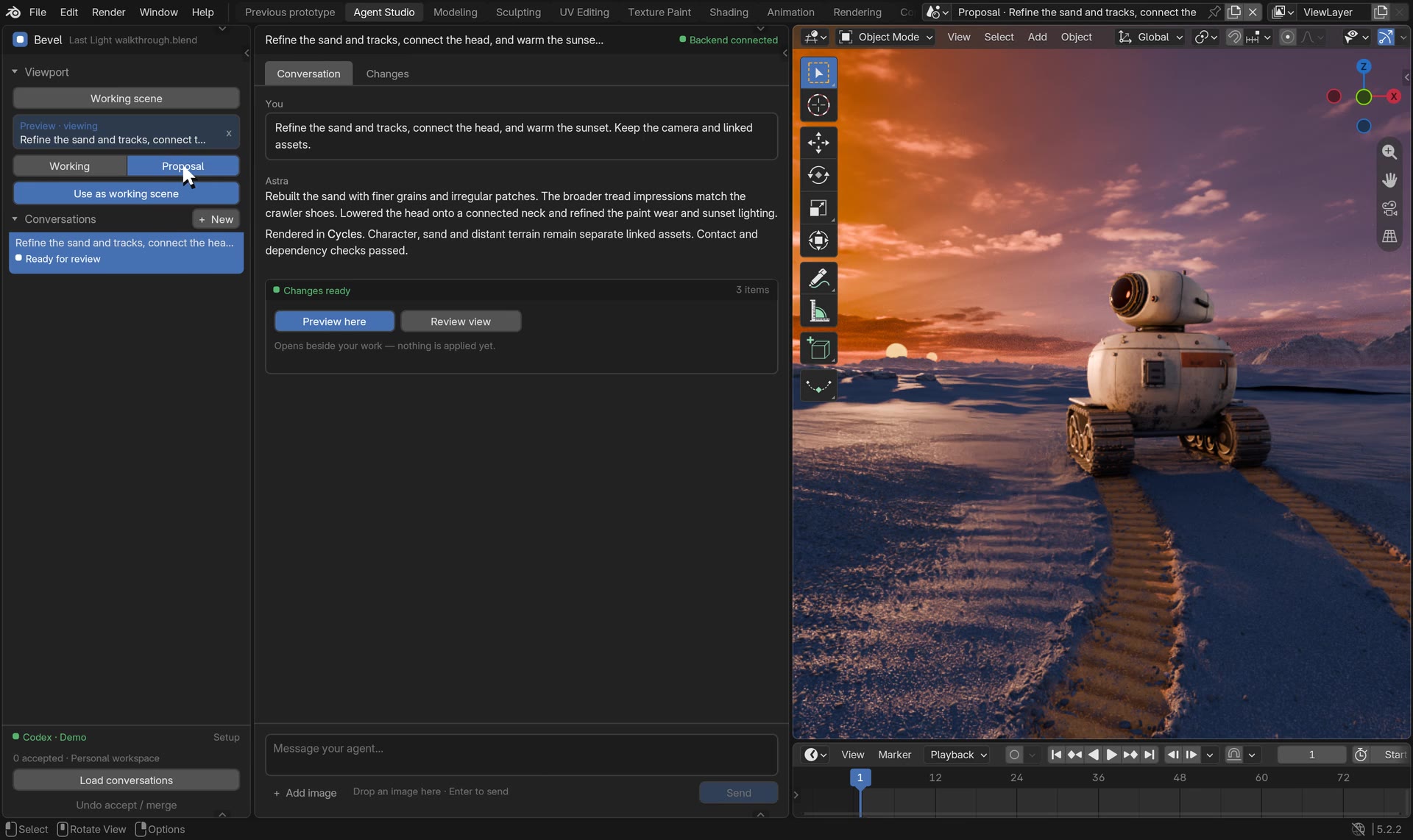Toggle the camera view icon
Screen dimensions: 1413x840
point(1389,208)
